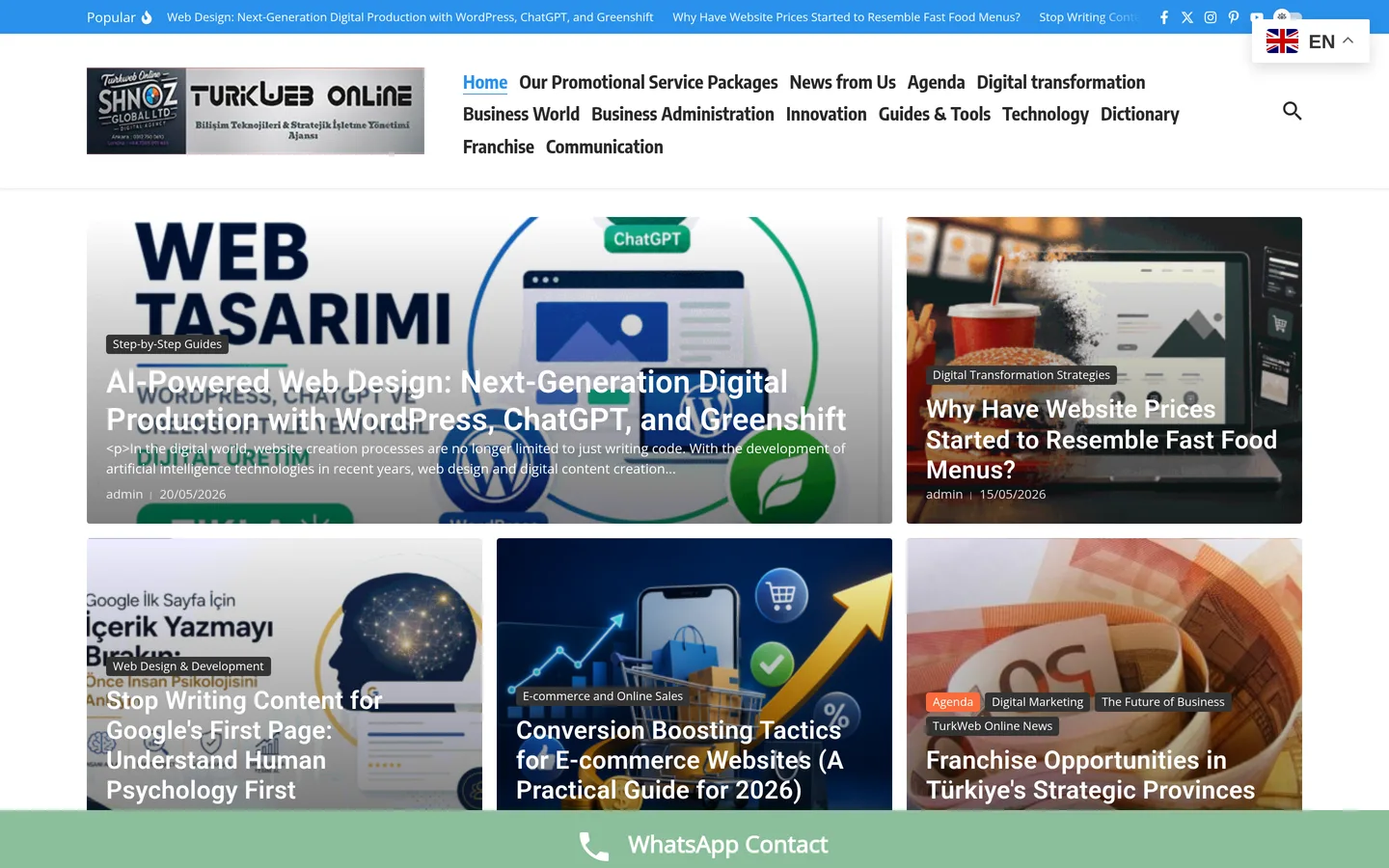Open the Conversion Boosting Tactics article title

click(680, 760)
